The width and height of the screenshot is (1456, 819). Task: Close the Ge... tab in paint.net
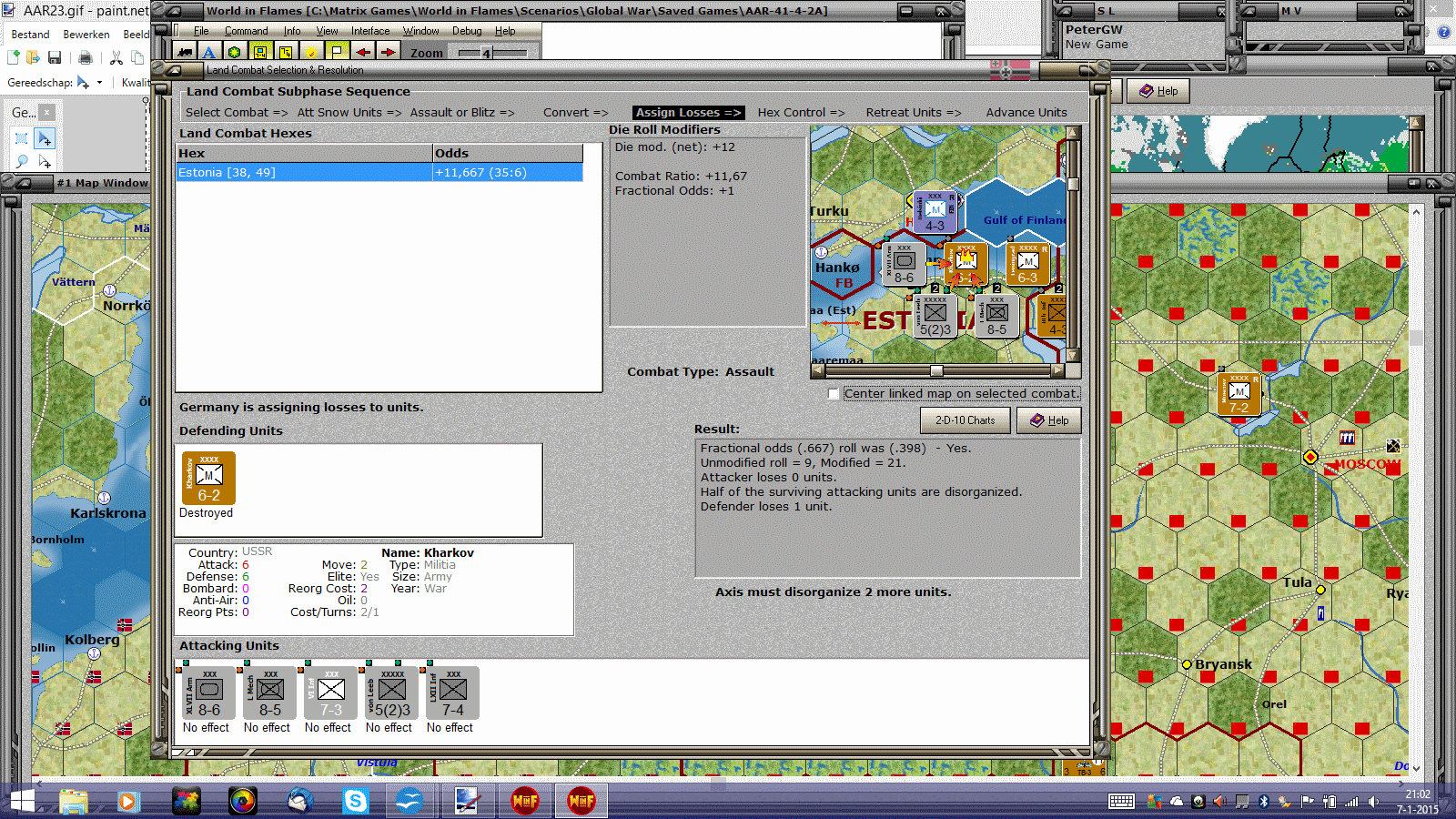pyautogui.click(x=46, y=112)
